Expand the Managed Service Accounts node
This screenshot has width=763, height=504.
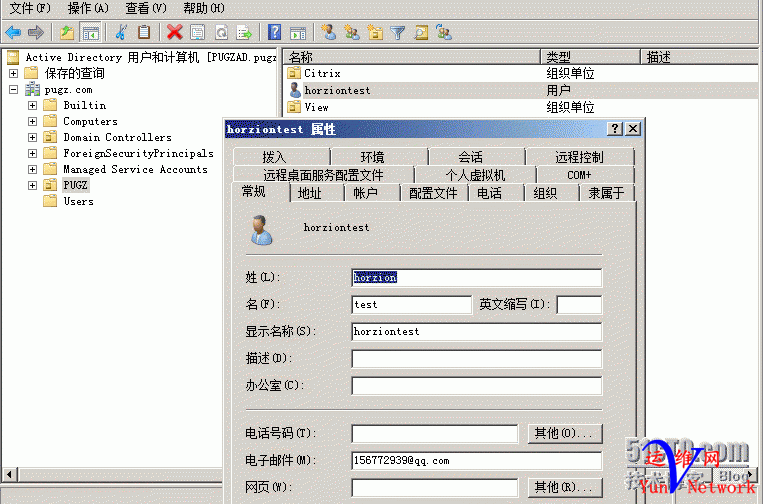pos(33,169)
